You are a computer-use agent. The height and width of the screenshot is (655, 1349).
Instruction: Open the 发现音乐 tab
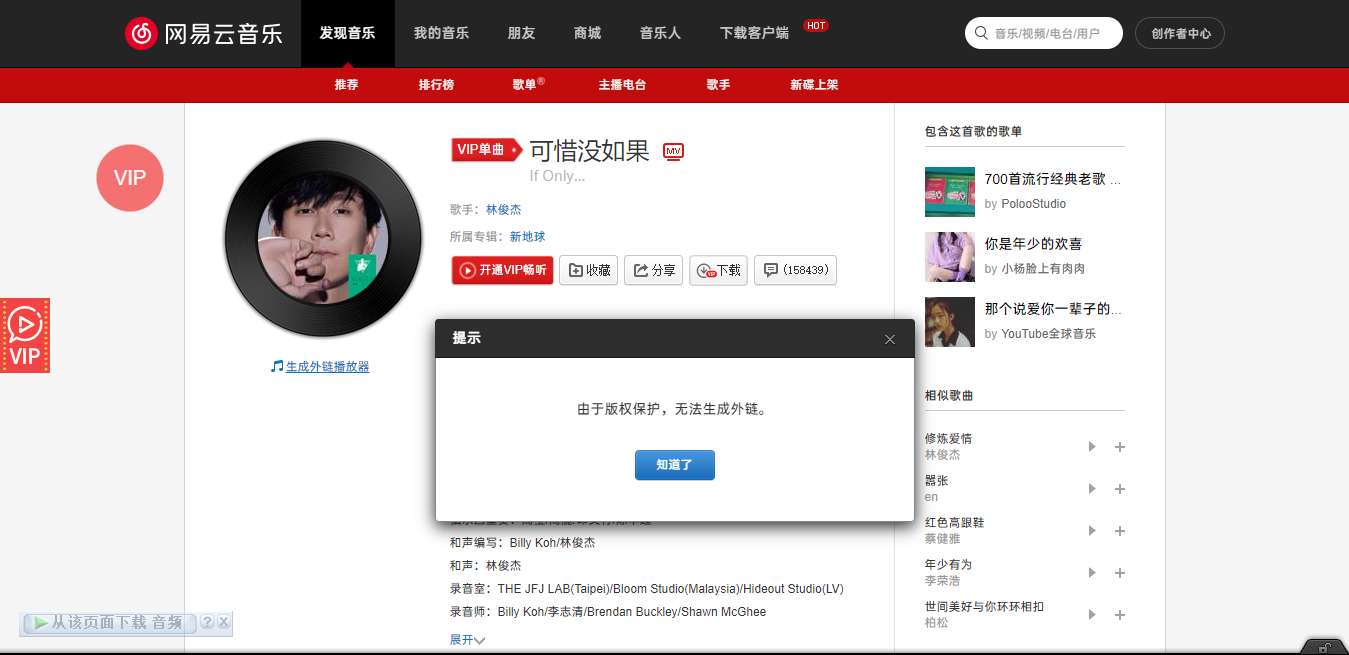coord(348,33)
